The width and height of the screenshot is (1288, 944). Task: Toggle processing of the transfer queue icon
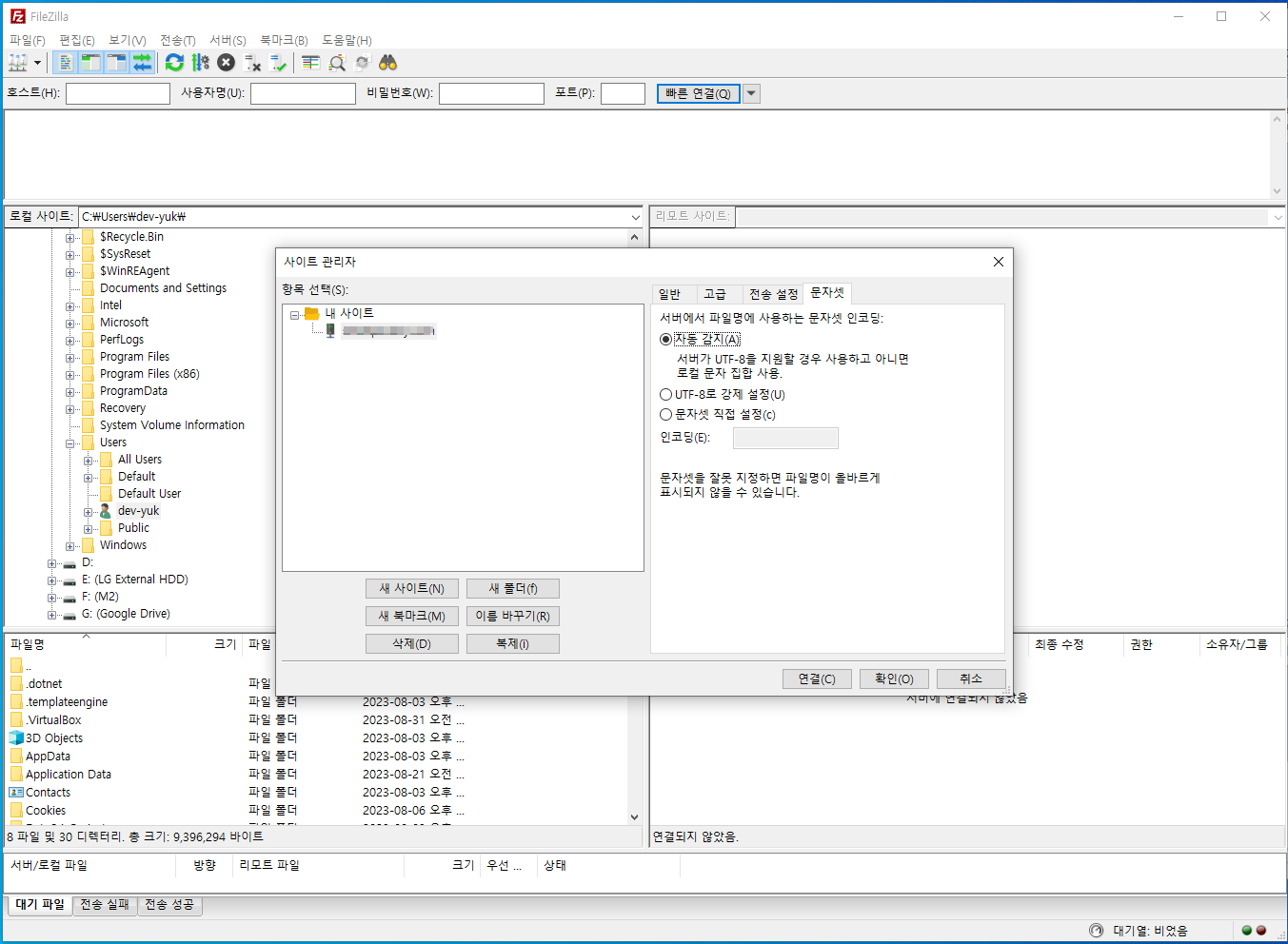click(200, 63)
